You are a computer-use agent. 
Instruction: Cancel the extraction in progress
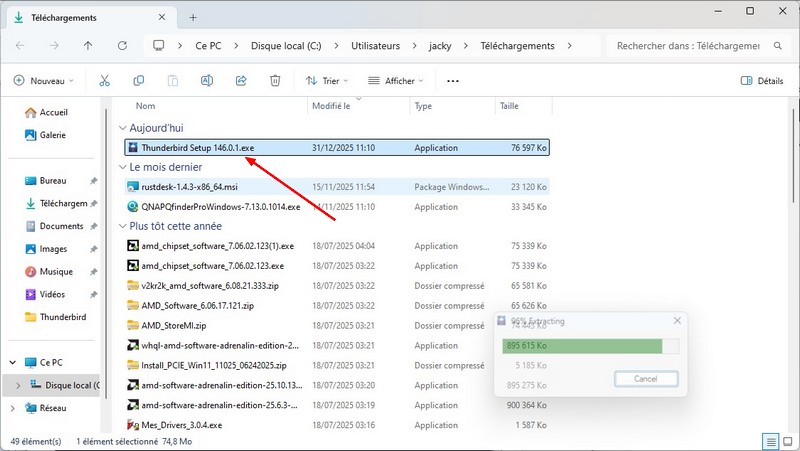pos(645,379)
